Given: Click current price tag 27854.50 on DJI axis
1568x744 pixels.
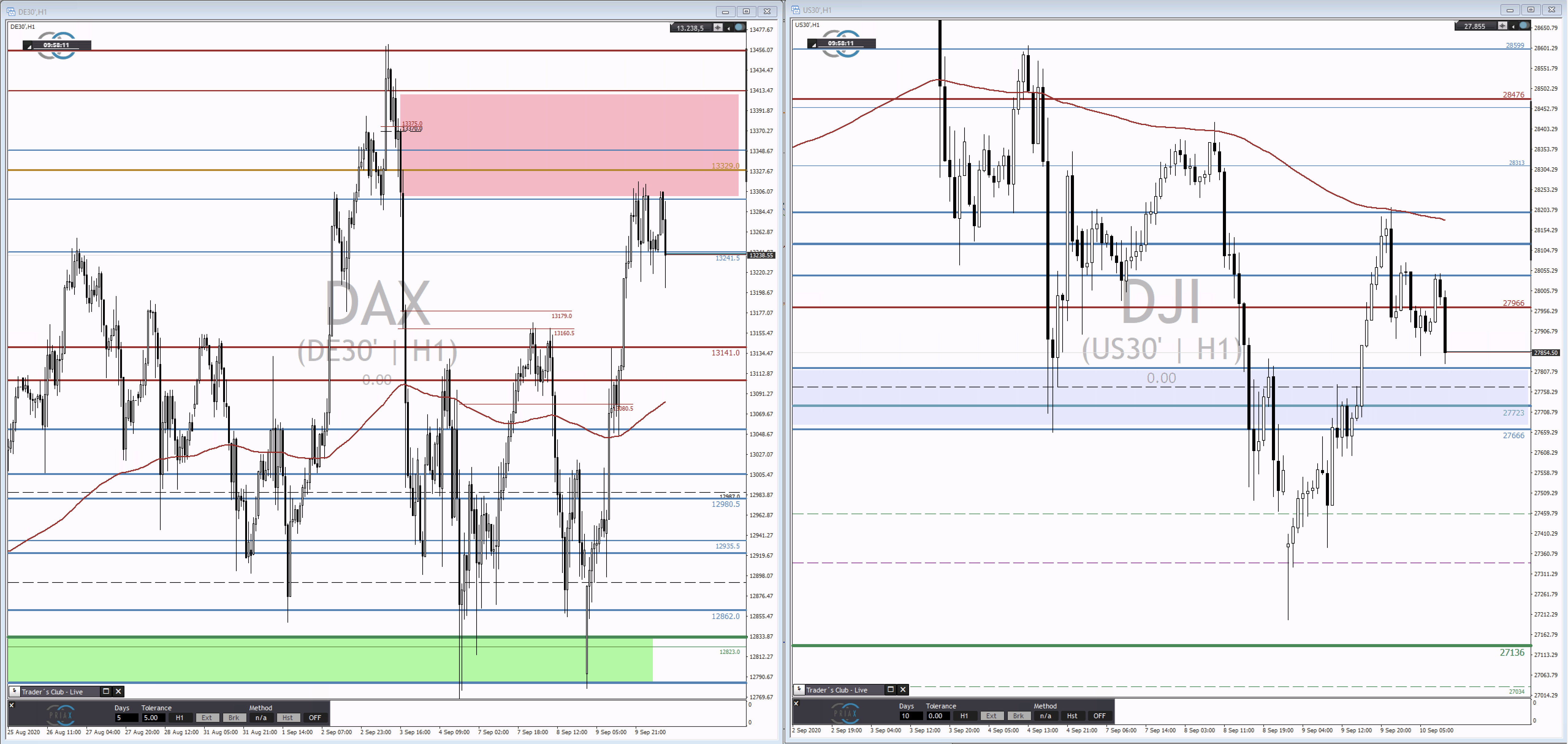Looking at the screenshot, I should (1546, 352).
